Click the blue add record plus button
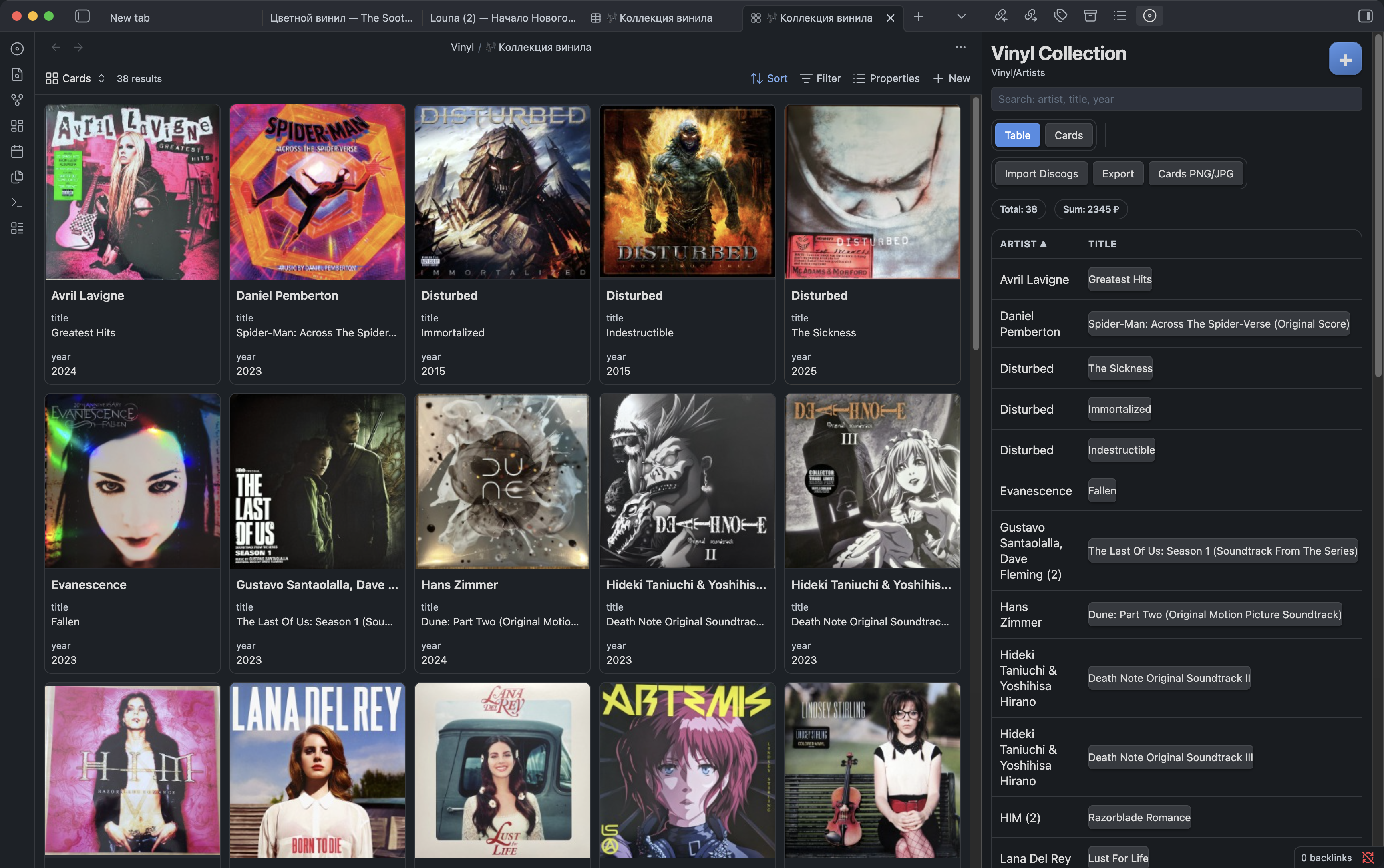The image size is (1384, 868). (x=1345, y=59)
